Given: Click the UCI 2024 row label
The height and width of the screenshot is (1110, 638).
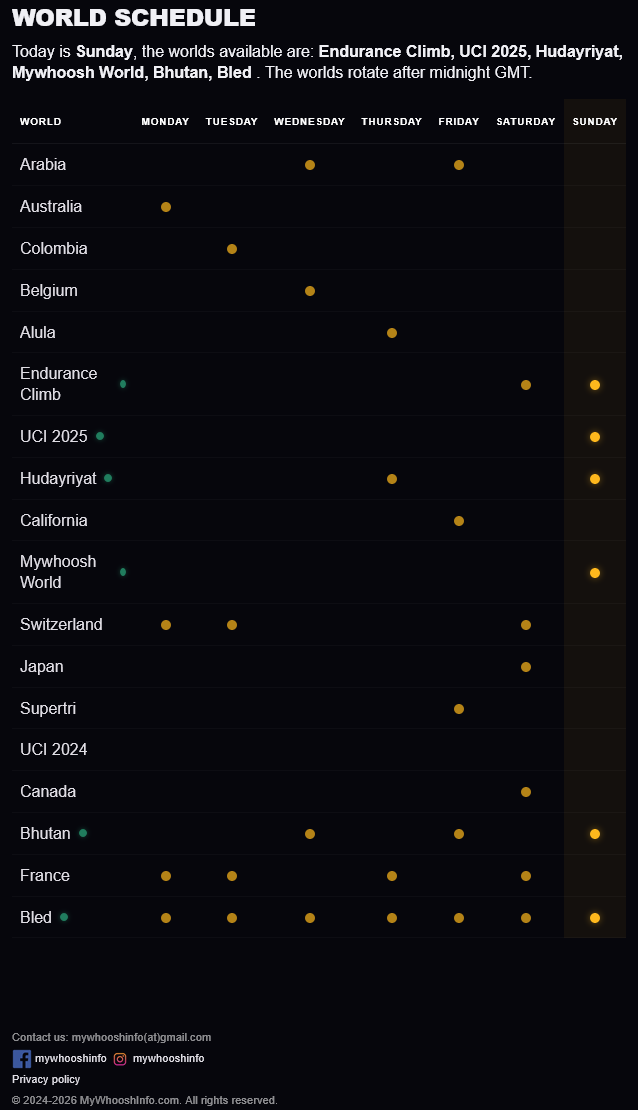Looking at the screenshot, I should [x=54, y=750].
